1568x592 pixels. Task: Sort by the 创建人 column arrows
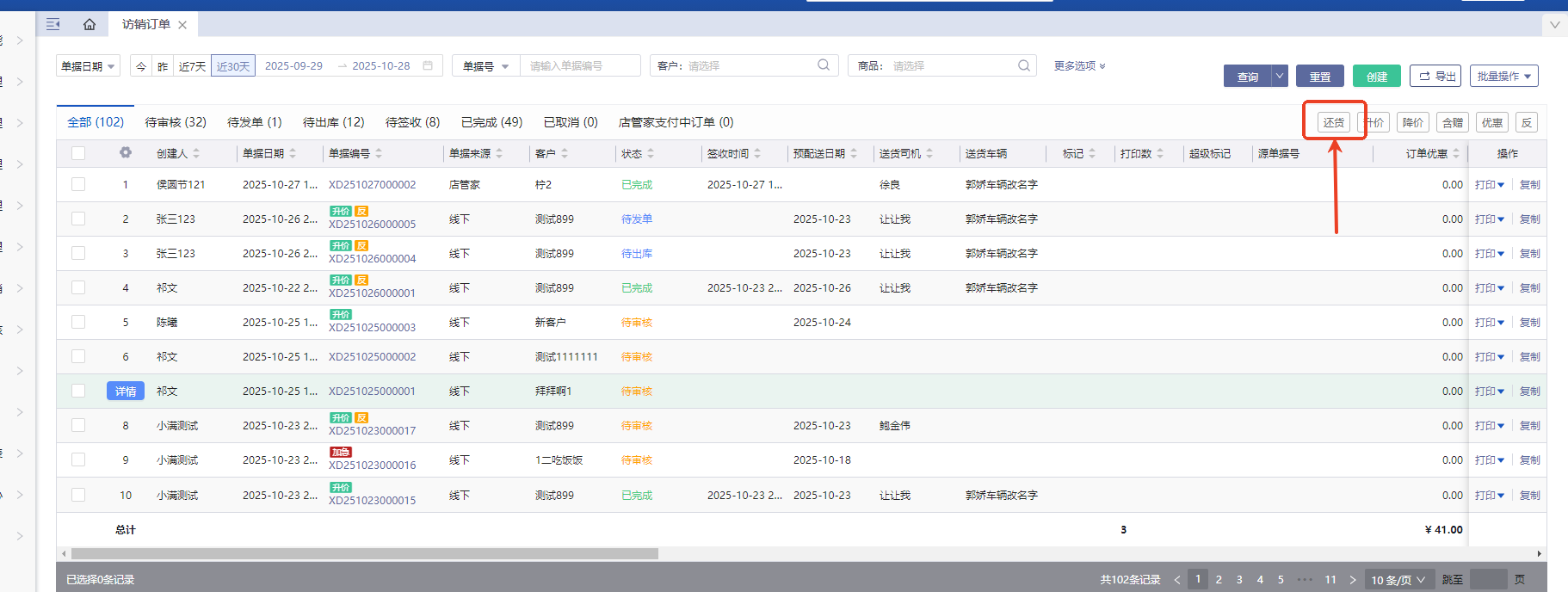click(x=196, y=153)
